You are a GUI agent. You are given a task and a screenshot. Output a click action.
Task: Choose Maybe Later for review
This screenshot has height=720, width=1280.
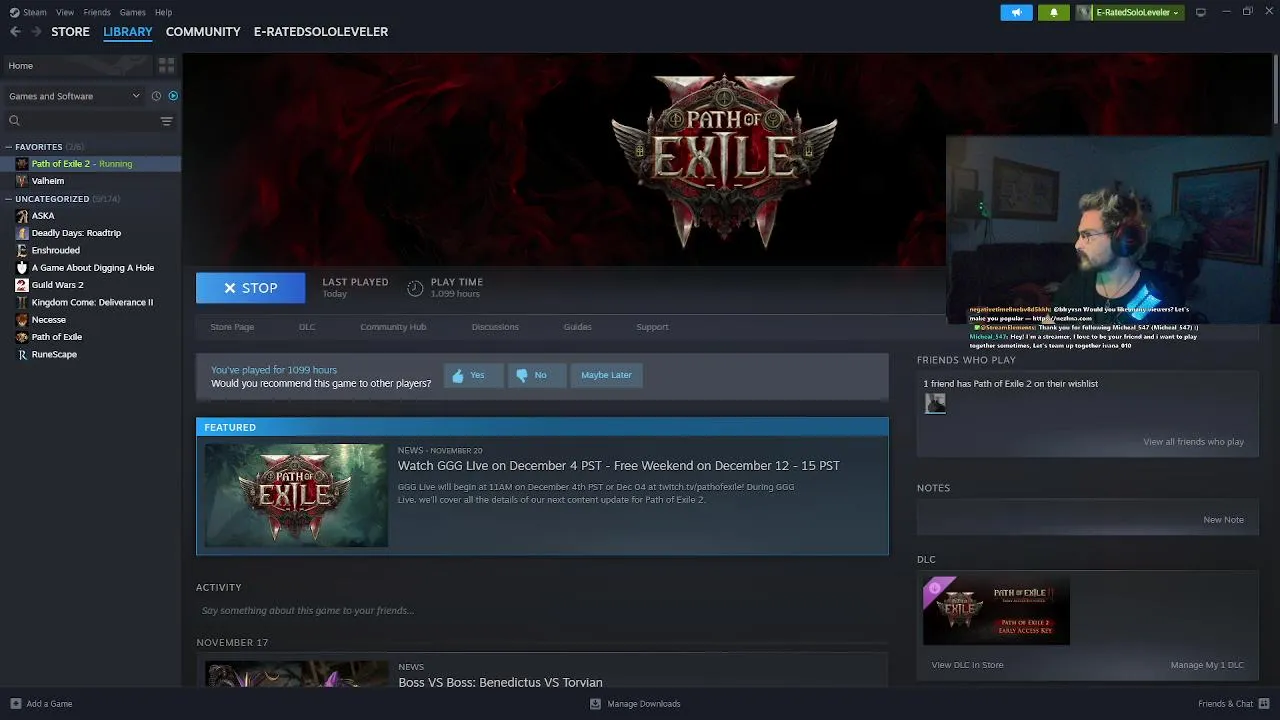[x=606, y=375]
